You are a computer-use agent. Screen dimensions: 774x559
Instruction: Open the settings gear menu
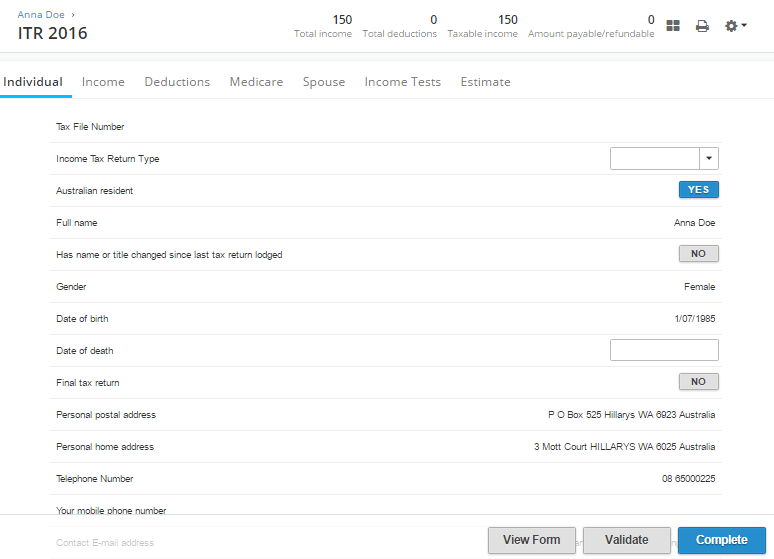pyautogui.click(x=735, y=26)
